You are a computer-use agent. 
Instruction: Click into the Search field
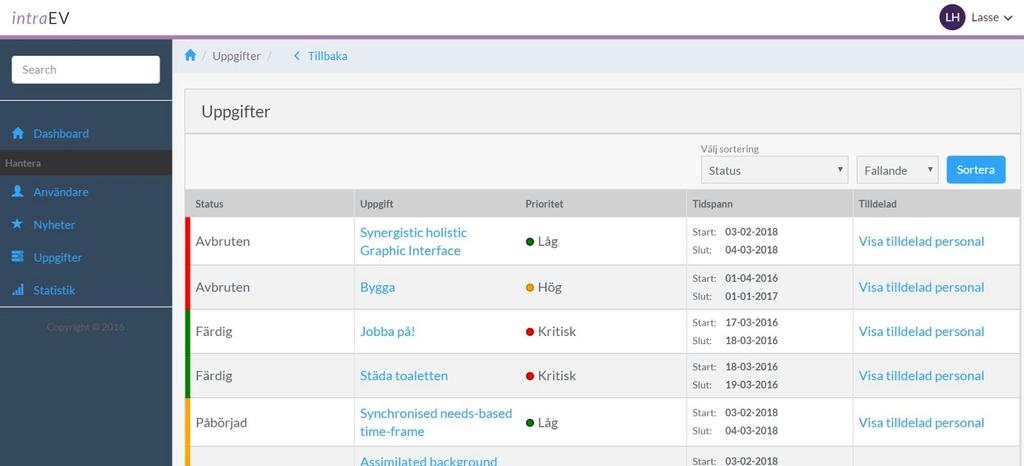tap(86, 70)
